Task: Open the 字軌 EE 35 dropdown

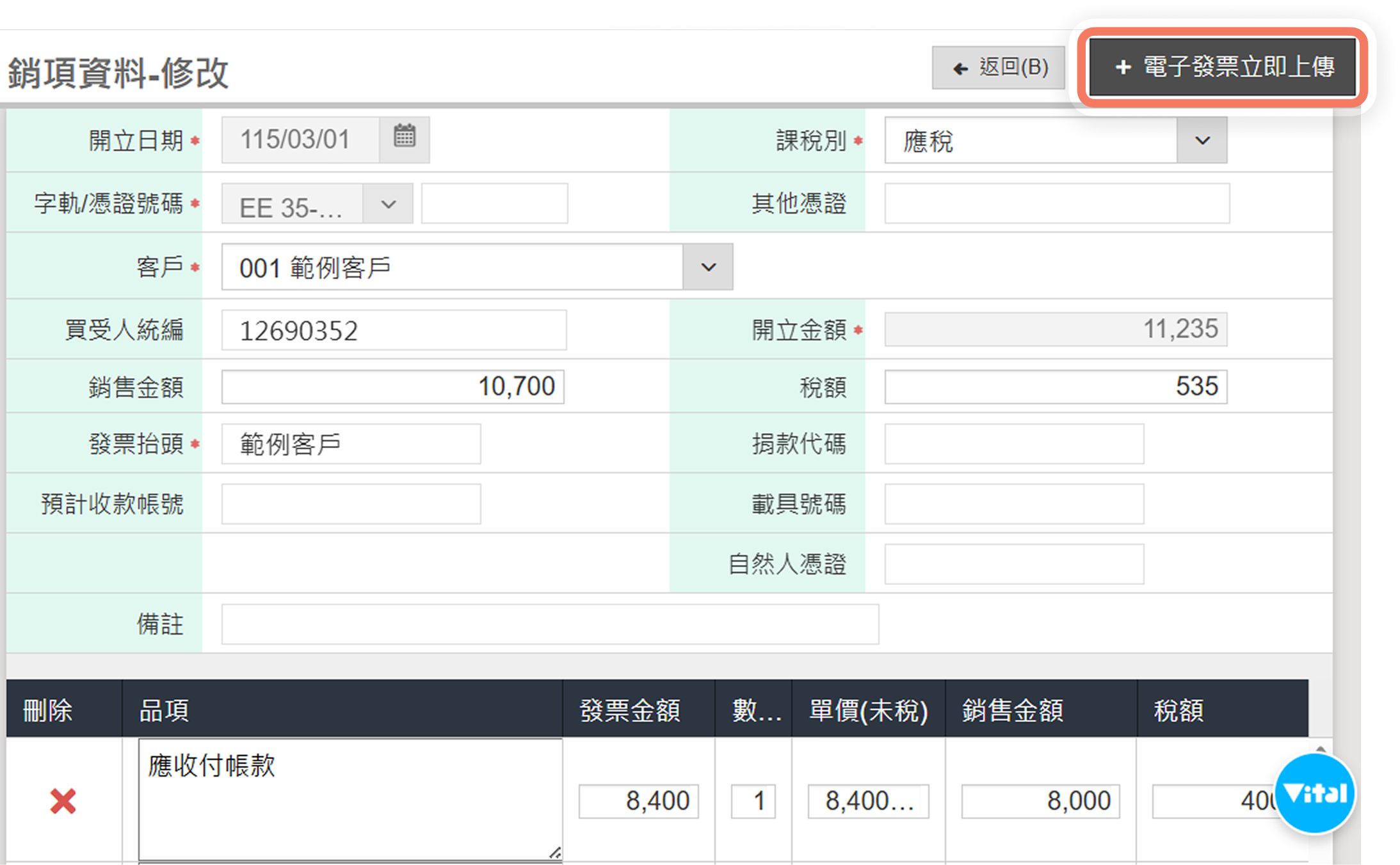Action: (388, 205)
